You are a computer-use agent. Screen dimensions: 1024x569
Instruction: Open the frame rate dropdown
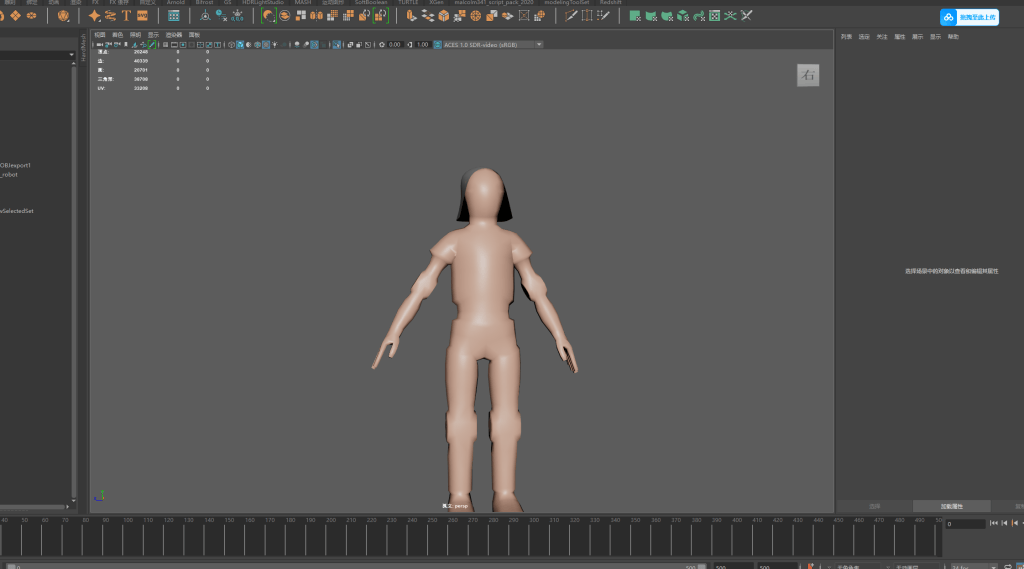974,566
